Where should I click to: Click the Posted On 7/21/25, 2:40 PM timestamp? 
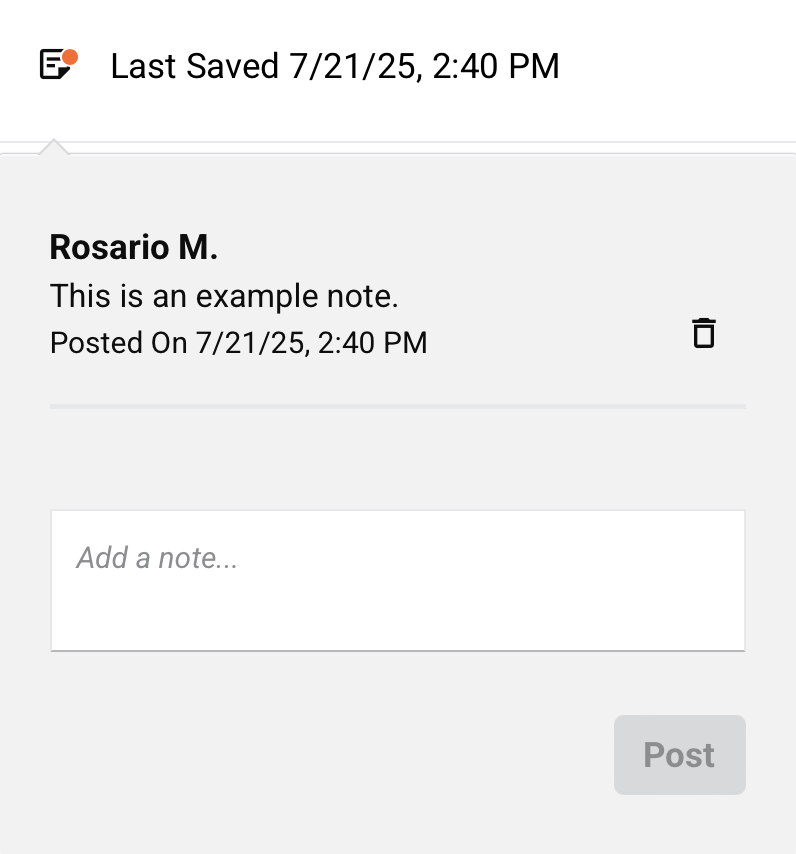tap(238, 342)
